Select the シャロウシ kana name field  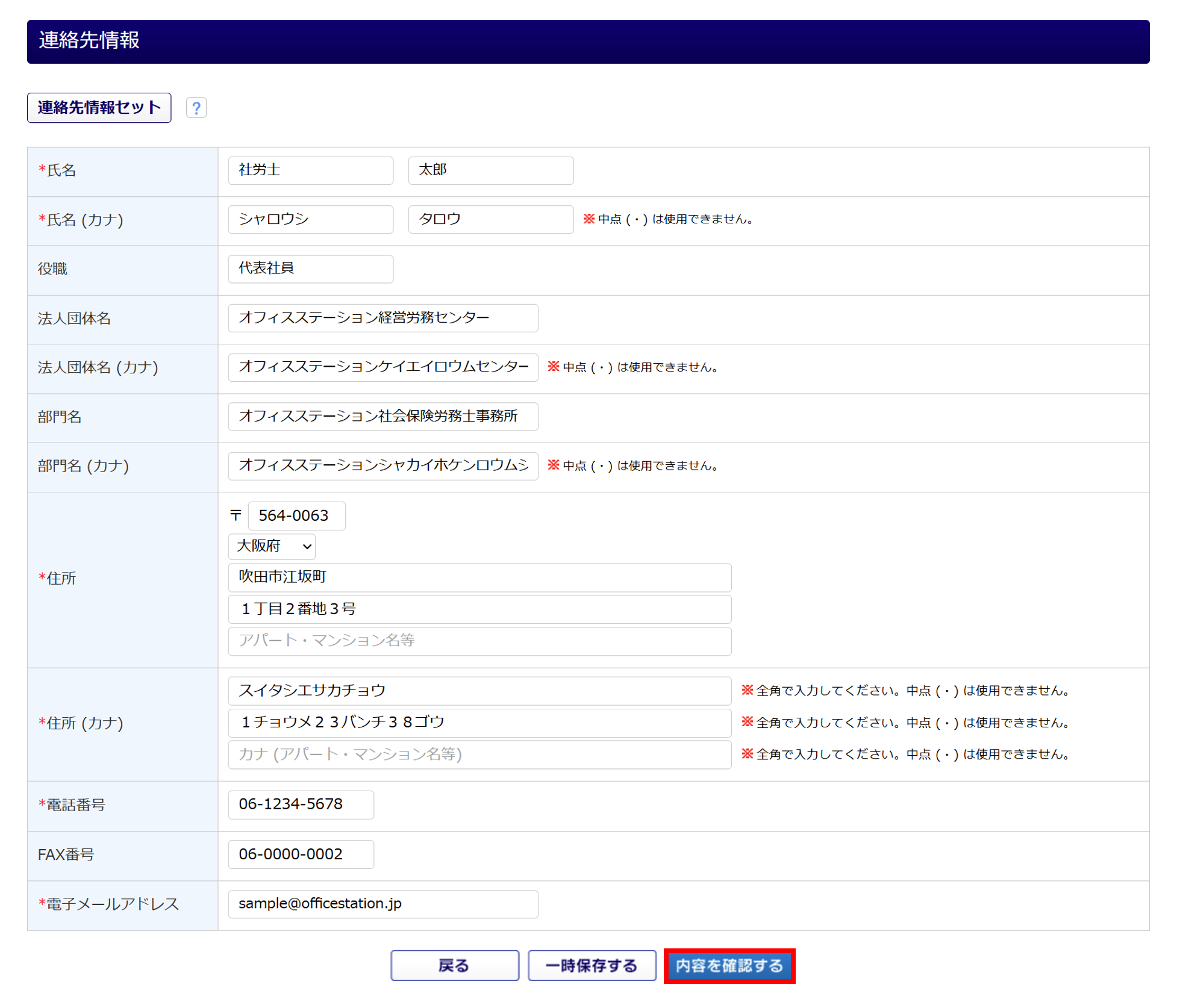pos(310,219)
